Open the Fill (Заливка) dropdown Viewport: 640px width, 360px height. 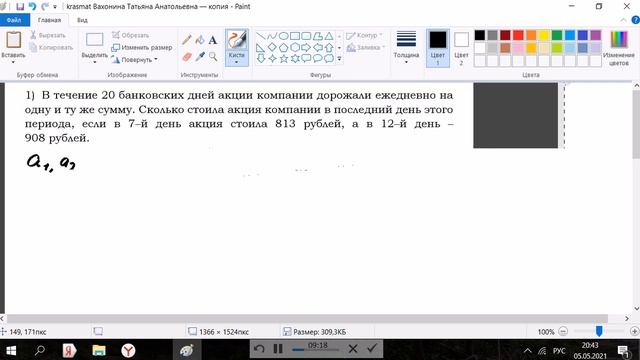[x=366, y=48]
